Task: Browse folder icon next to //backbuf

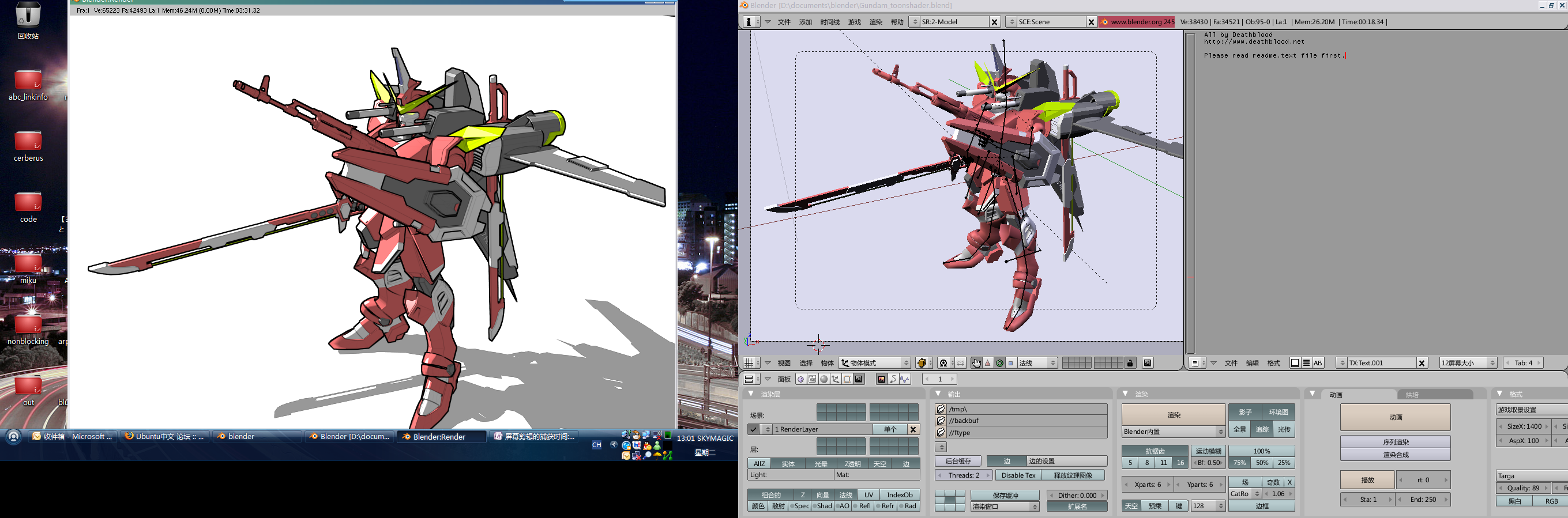Action: 941,421
